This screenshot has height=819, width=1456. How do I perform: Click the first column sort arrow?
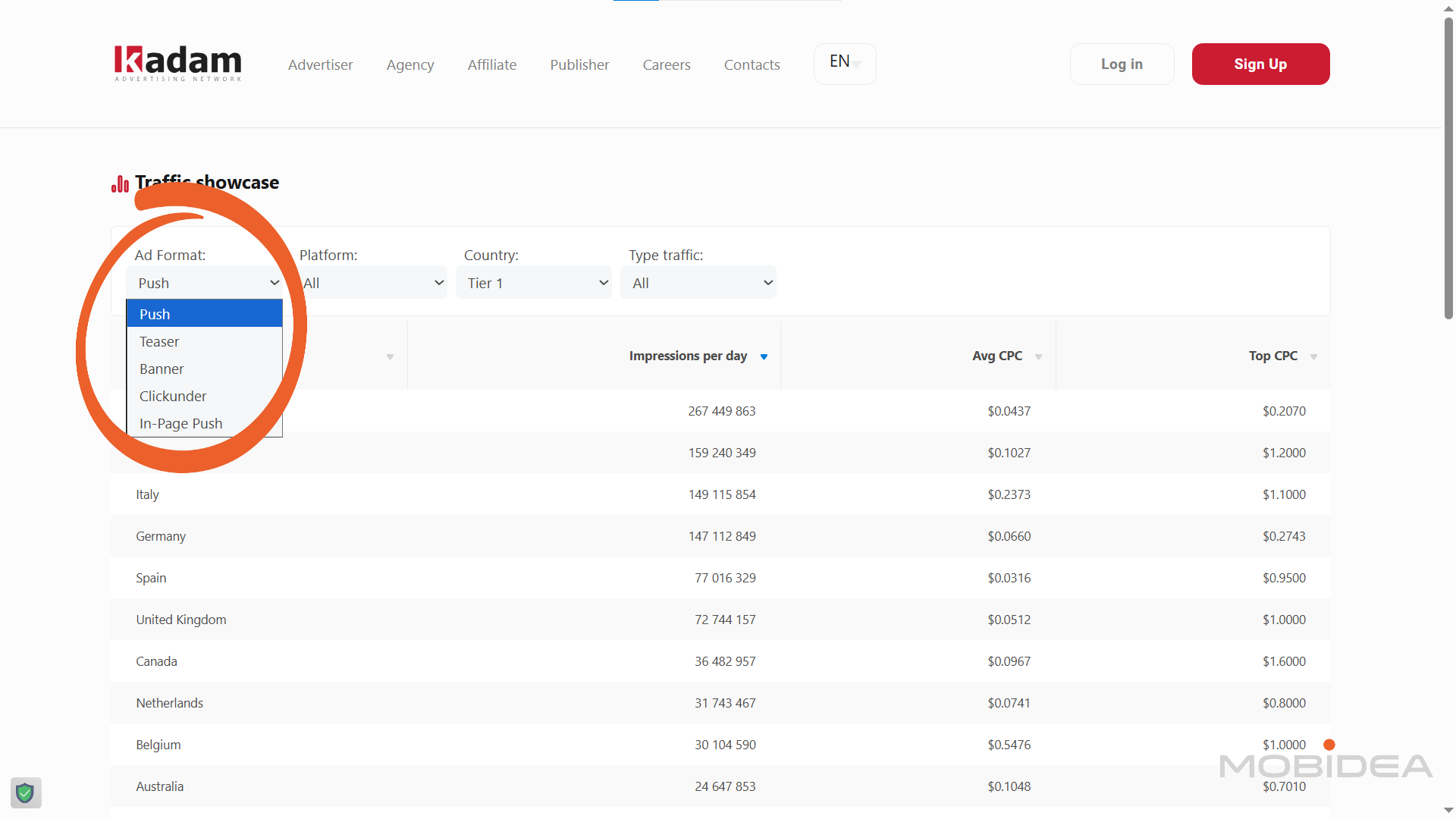[390, 357]
